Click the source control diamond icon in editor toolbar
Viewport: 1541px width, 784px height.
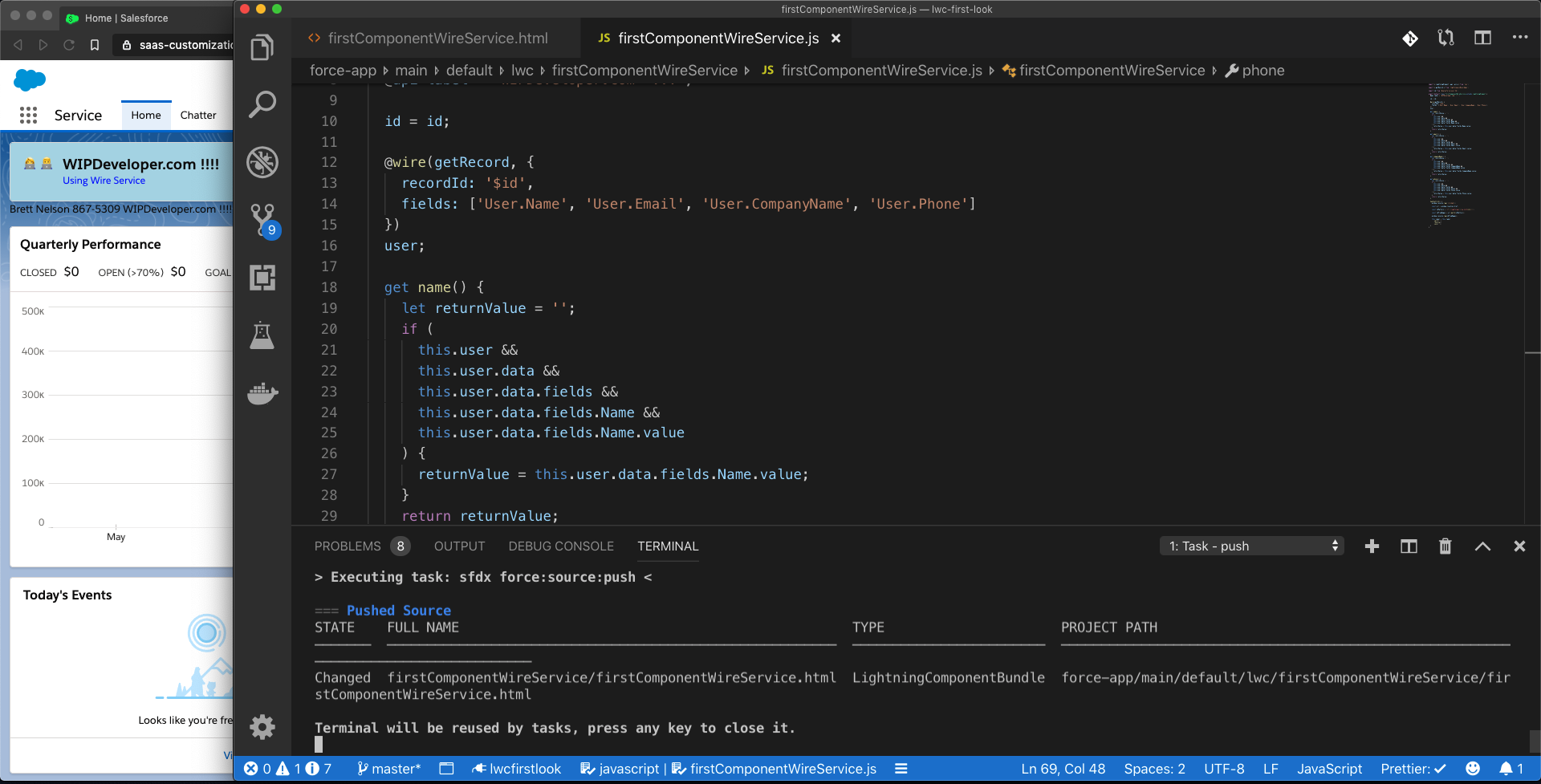click(1410, 39)
